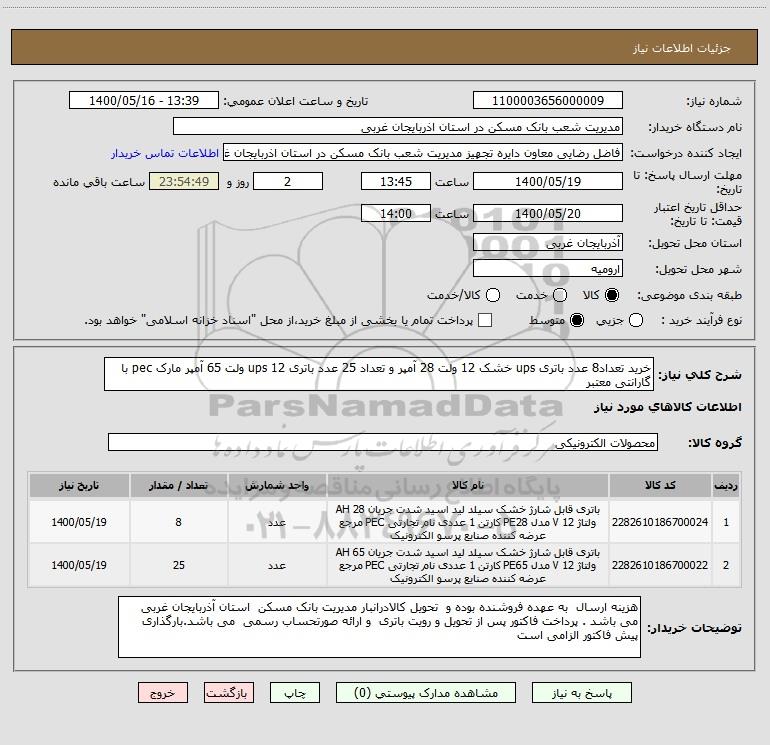Image resolution: width=770 pixels, height=745 pixels.
Task: Click the delivery province field 'آذربایجان غربی'
Action: coord(548,243)
